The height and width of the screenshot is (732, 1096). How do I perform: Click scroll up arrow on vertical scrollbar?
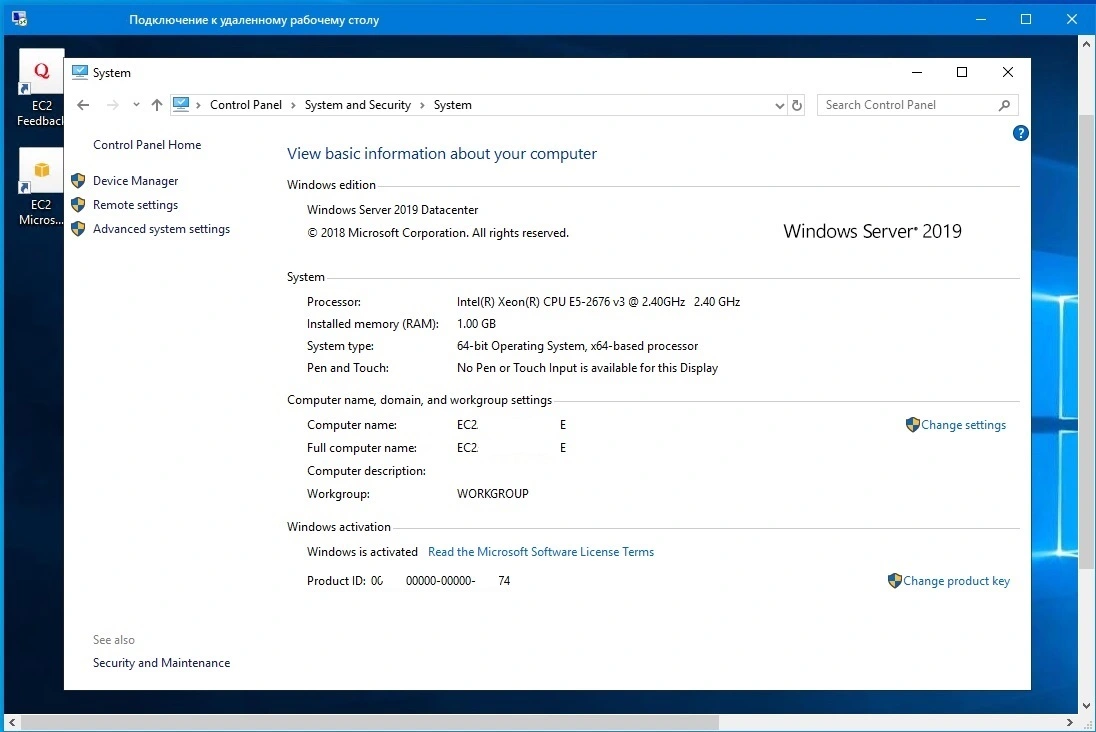1086,43
